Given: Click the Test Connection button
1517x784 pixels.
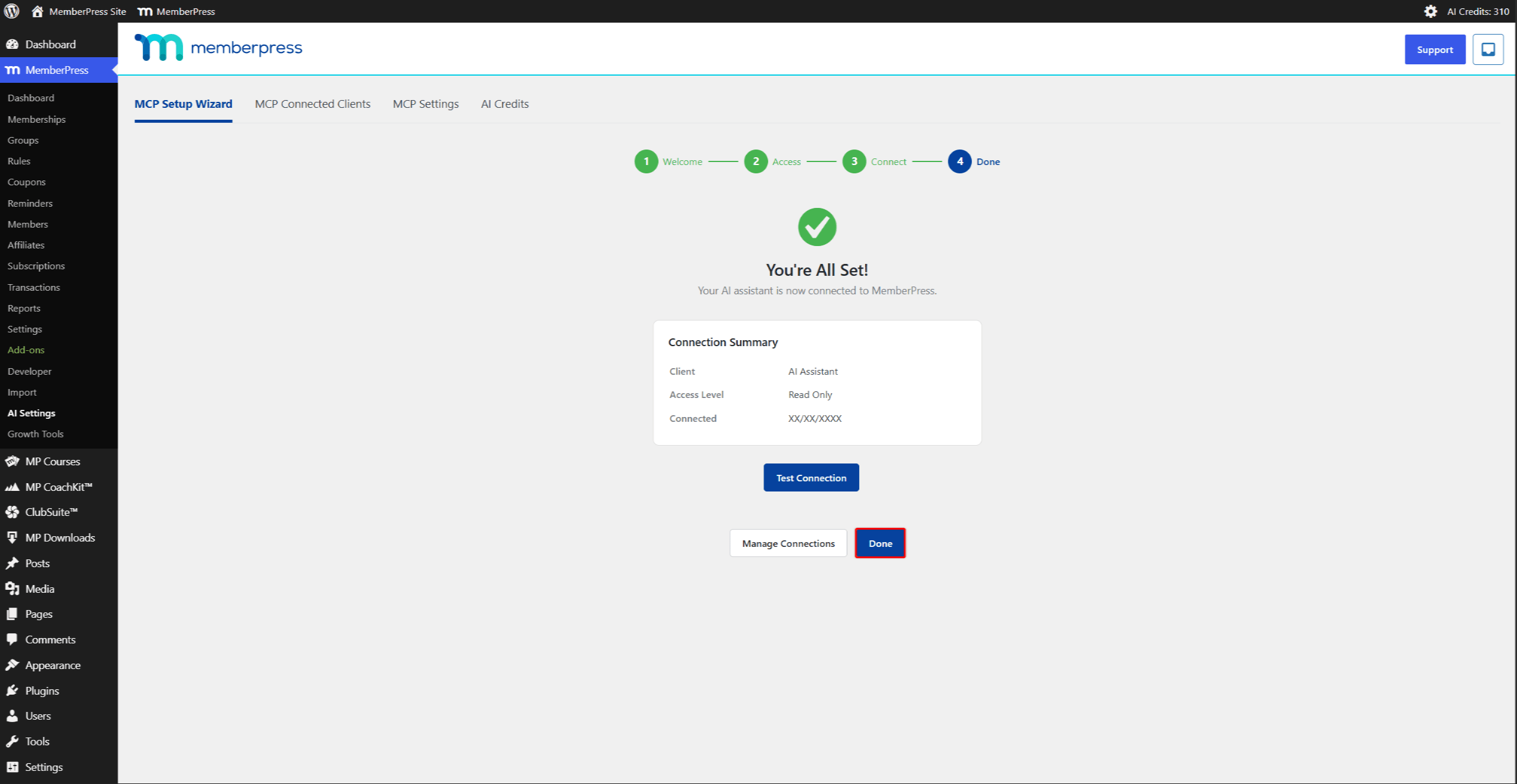Looking at the screenshot, I should pyautogui.click(x=811, y=478).
